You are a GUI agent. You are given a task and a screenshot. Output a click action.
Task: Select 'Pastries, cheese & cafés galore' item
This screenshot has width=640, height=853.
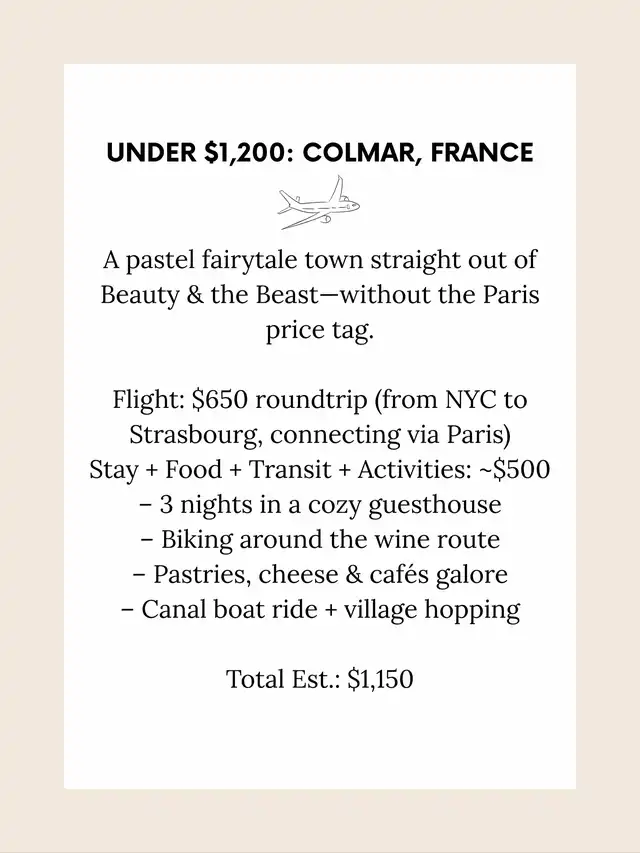(x=320, y=574)
